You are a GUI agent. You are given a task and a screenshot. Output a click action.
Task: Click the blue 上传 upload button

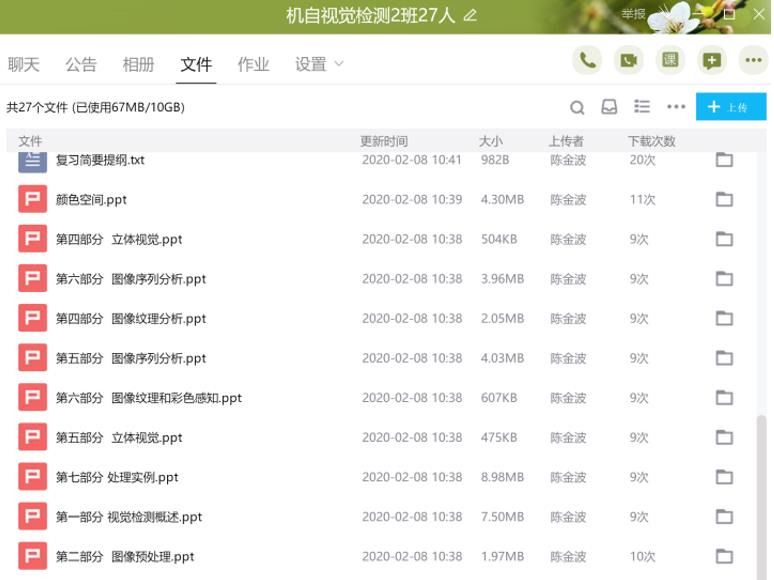pos(730,107)
